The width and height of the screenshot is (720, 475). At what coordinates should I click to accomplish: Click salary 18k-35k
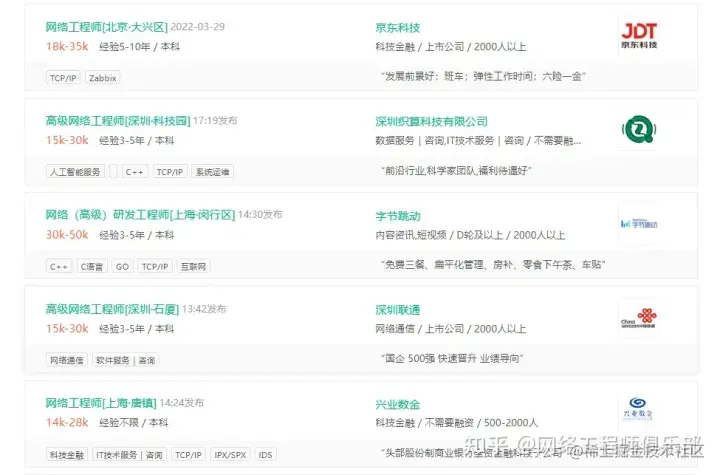click(x=67, y=46)
